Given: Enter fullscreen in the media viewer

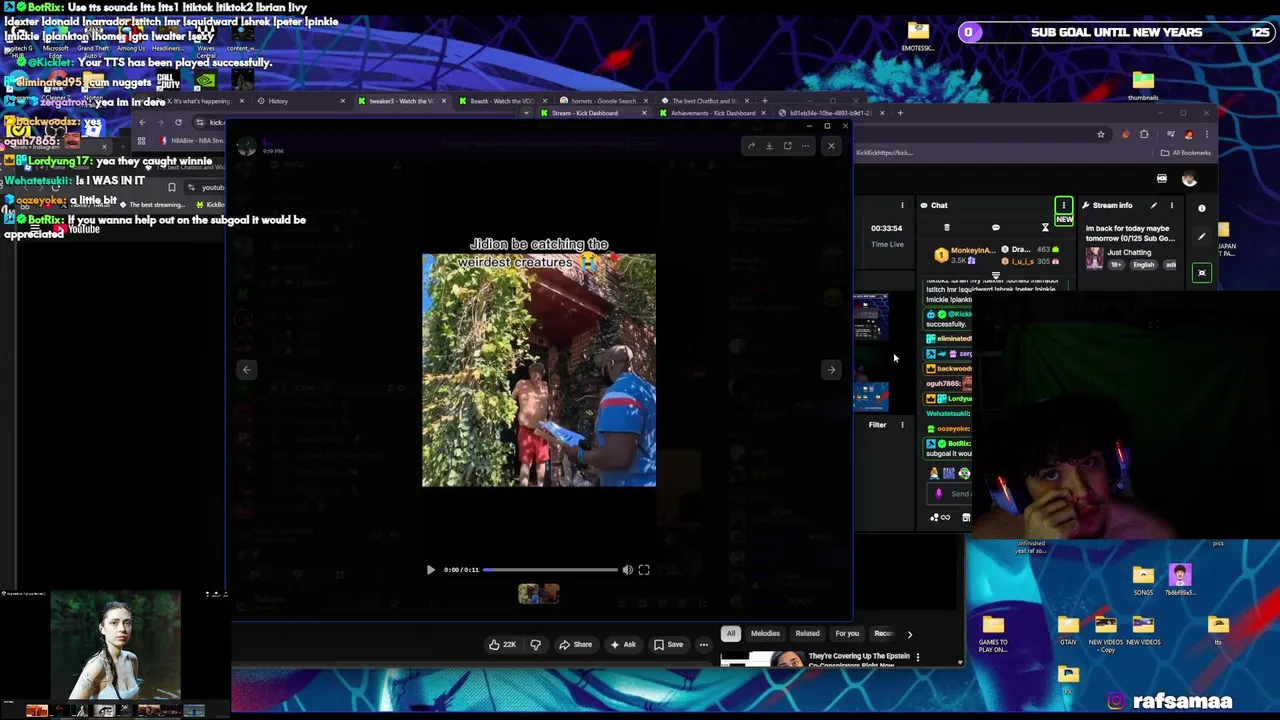Looking at the screenshot, I should 644,570.
